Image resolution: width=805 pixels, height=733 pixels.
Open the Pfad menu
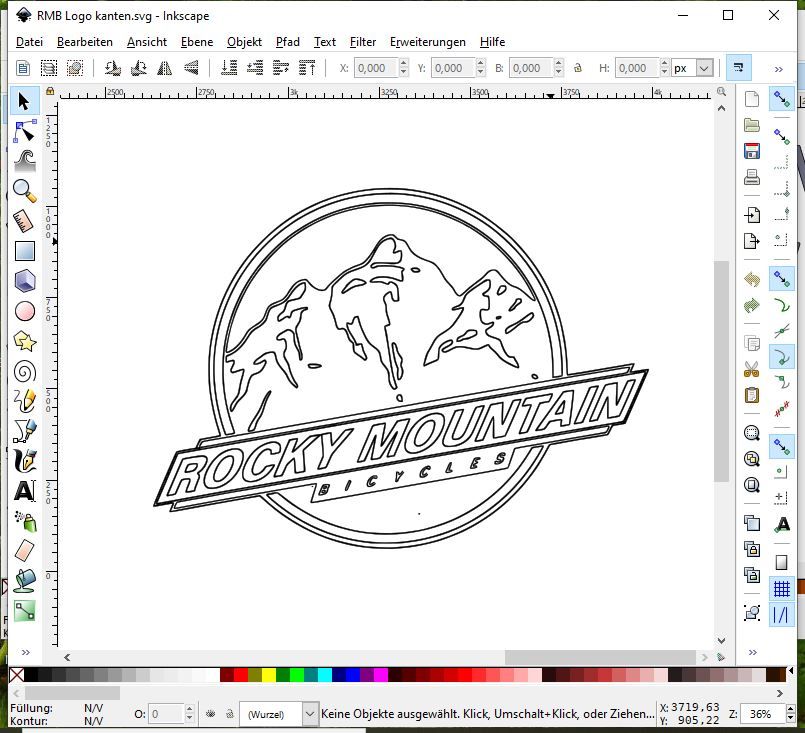pyautogui.click(x=287, y=42)
